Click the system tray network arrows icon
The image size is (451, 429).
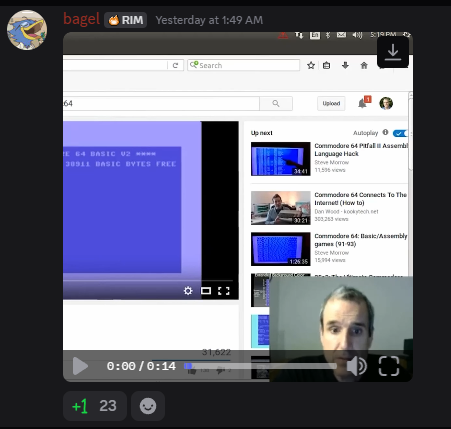click(299, 35)
